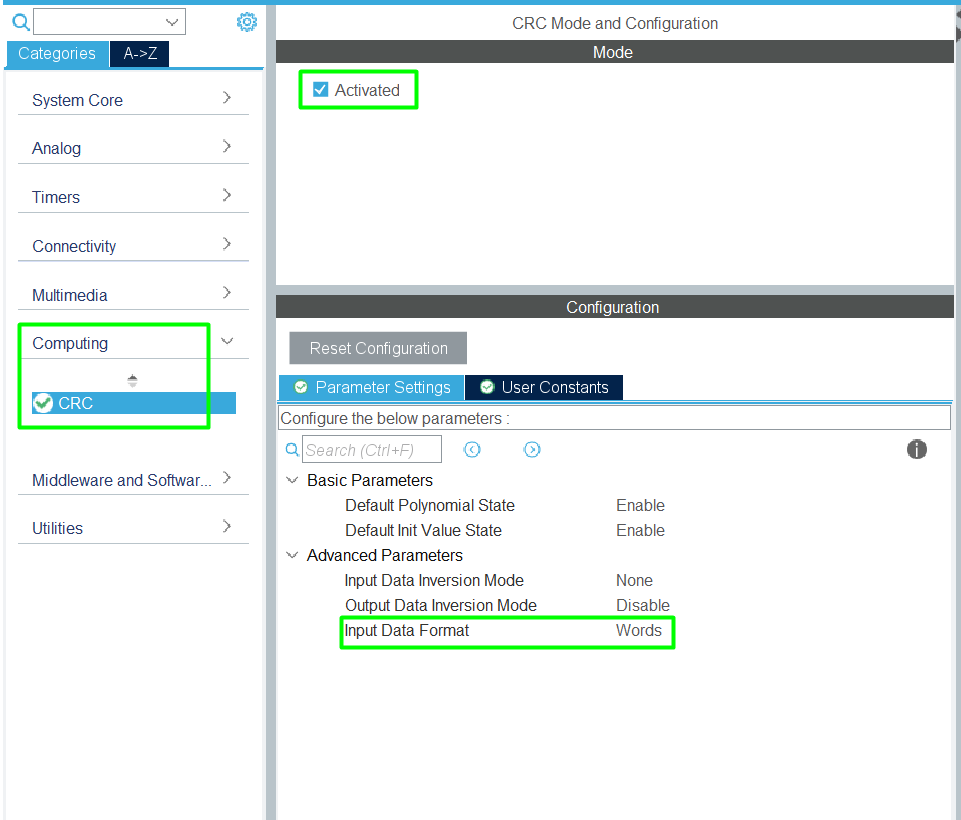Collapse the Basic Parameters group

pyautogui.click(x=292, y=481)
